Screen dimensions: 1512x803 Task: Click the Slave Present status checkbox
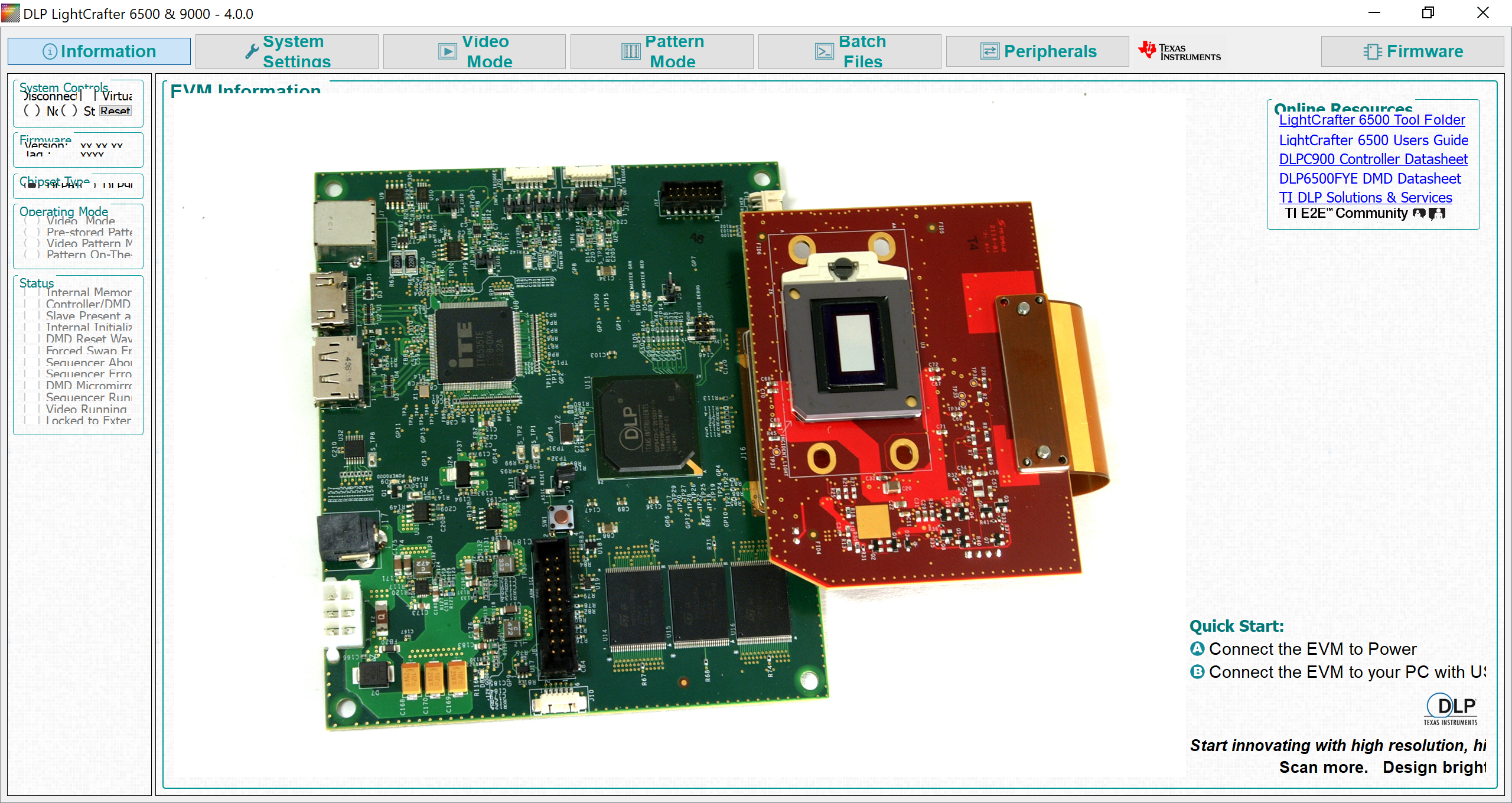click(x=32, y=316)
